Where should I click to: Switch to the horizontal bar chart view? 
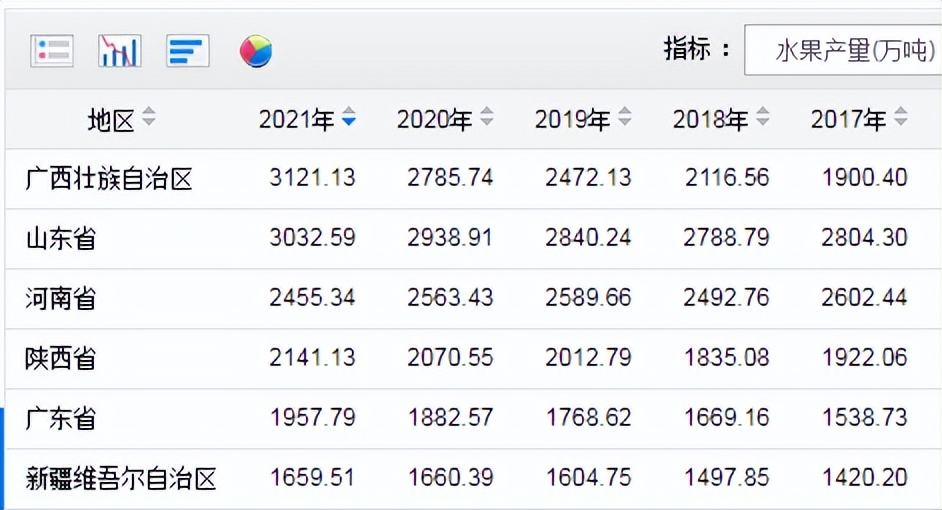pyautogui.click(x=187, y=50)
